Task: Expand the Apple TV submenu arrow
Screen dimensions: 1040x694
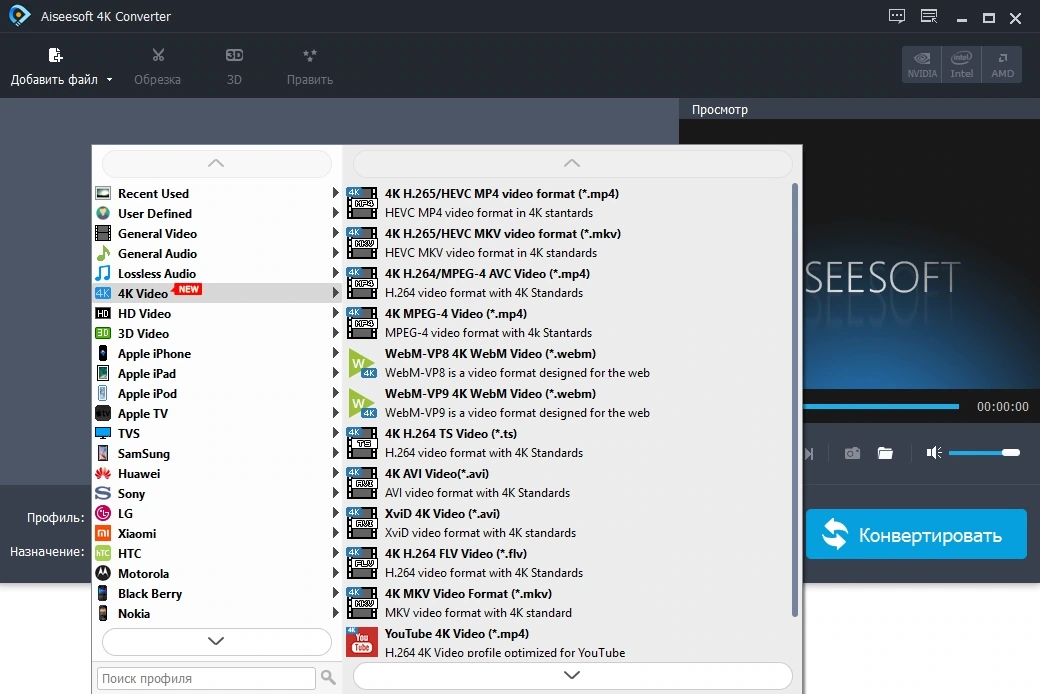Action: pyautogui.click(x=335, y=413)
